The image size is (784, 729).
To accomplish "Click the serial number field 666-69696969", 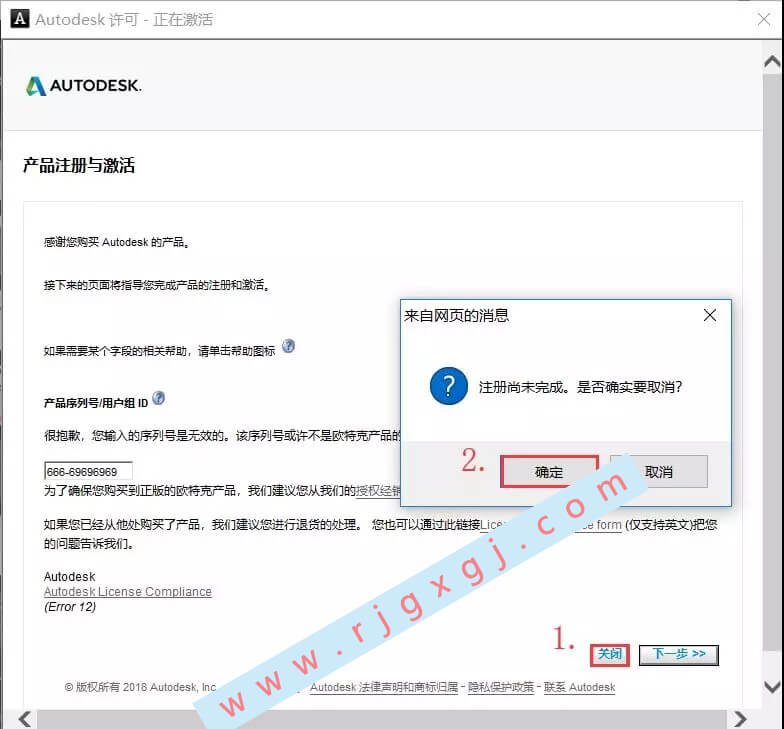I will (x=88, y=471).
